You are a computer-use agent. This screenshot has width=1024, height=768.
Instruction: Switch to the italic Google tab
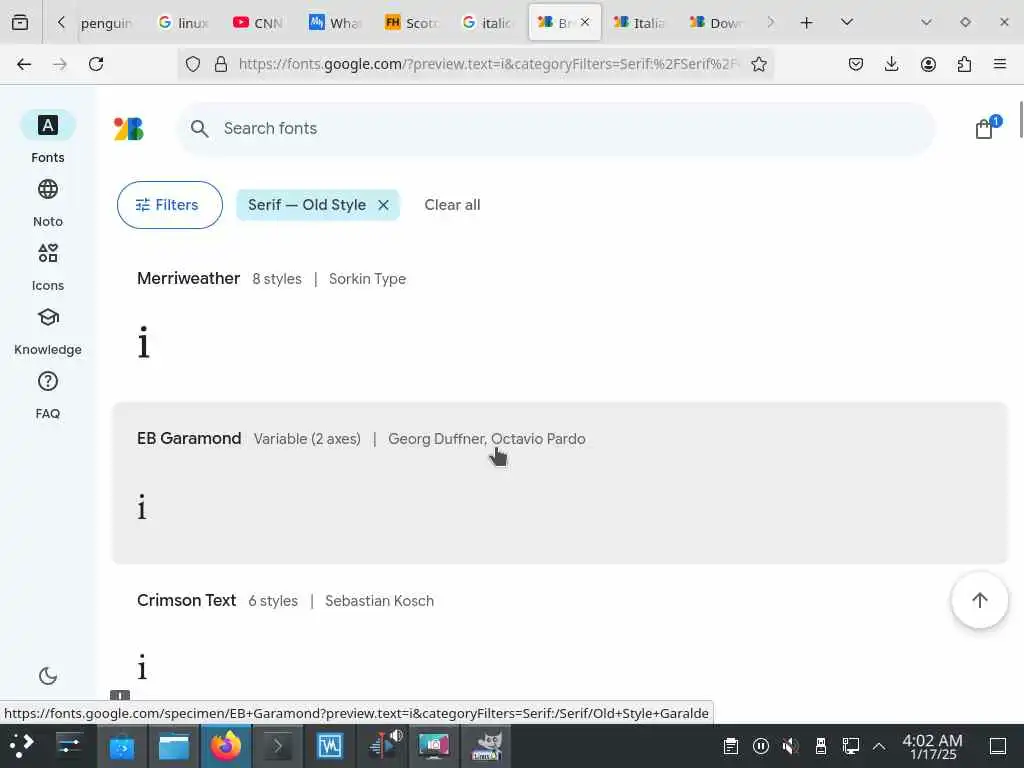487,23
